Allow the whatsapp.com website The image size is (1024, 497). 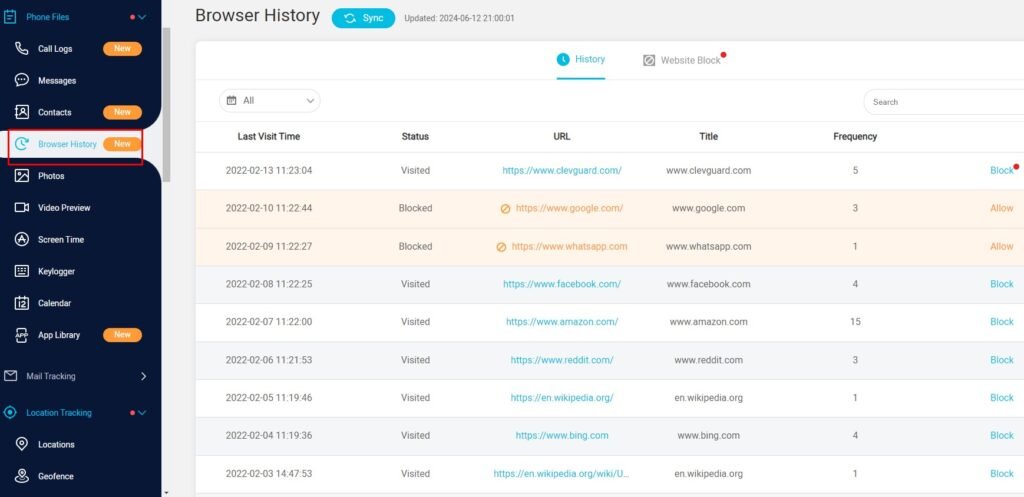(x=1002, y=246)
